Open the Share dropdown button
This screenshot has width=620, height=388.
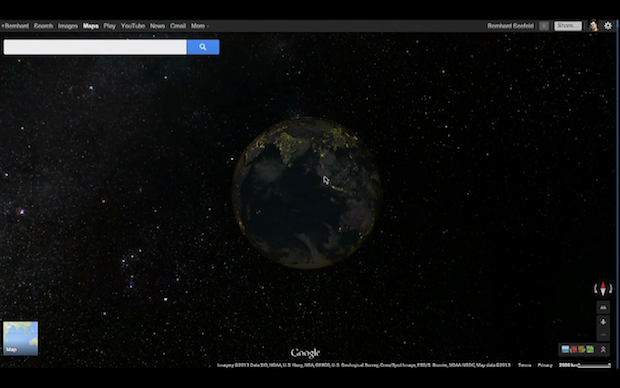pyautogui.click(x=568, y=26)
